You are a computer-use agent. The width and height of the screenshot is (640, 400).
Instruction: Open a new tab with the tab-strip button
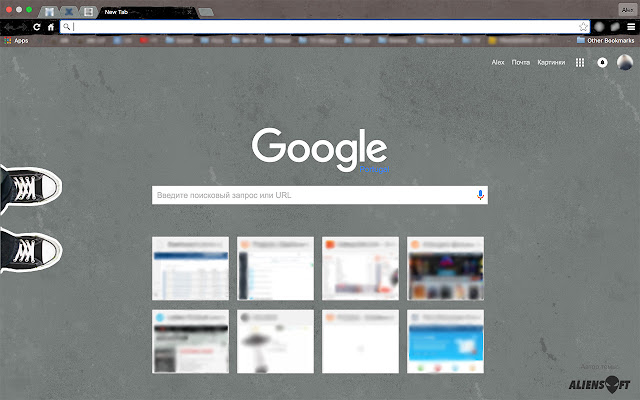(206, 12)
